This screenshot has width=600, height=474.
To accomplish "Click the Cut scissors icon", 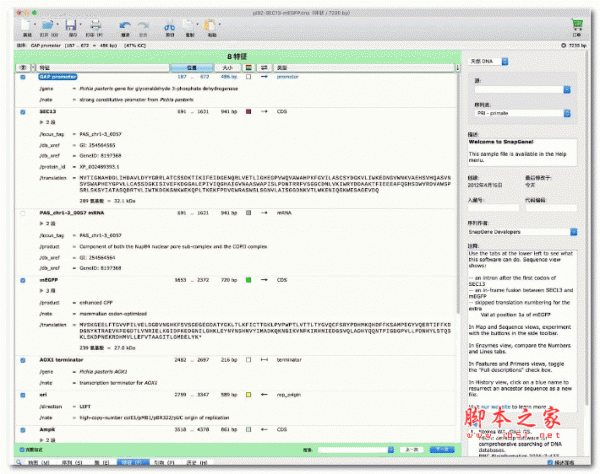I will [x=170, y=26].
